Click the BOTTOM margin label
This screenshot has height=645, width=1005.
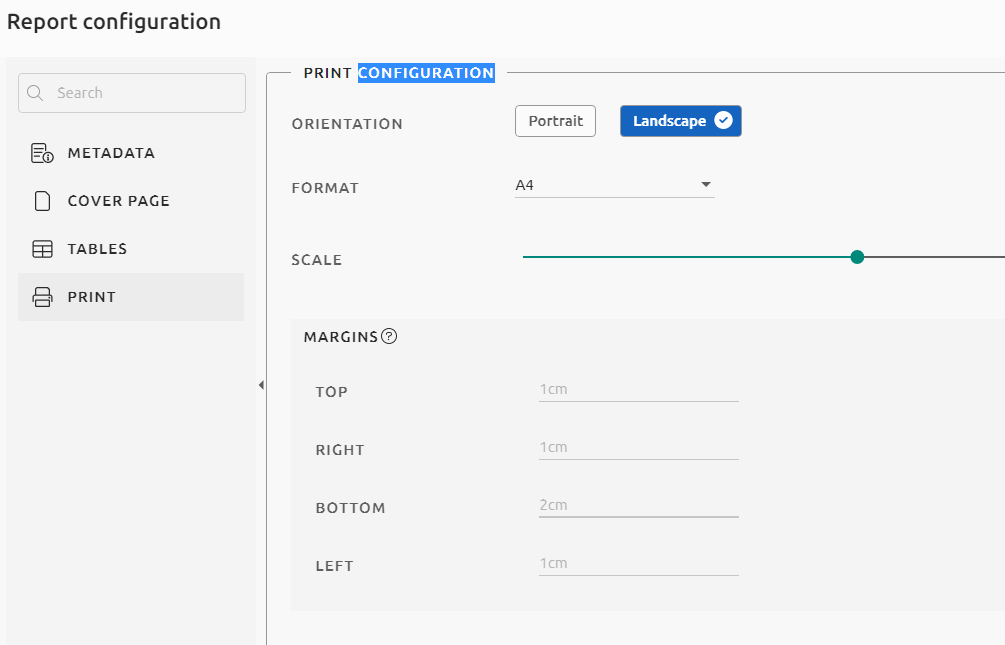(351, 508)
